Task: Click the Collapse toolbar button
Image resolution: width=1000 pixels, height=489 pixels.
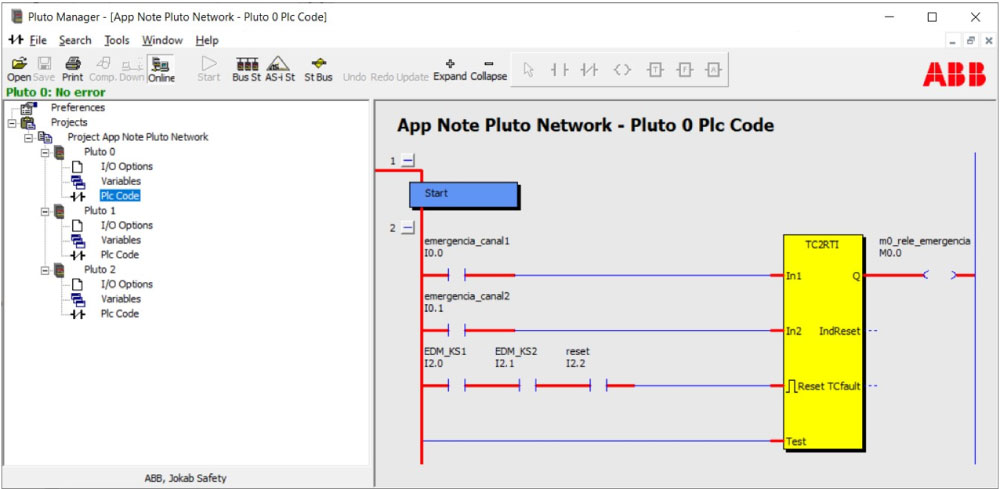Action: [x=489, y=68]
